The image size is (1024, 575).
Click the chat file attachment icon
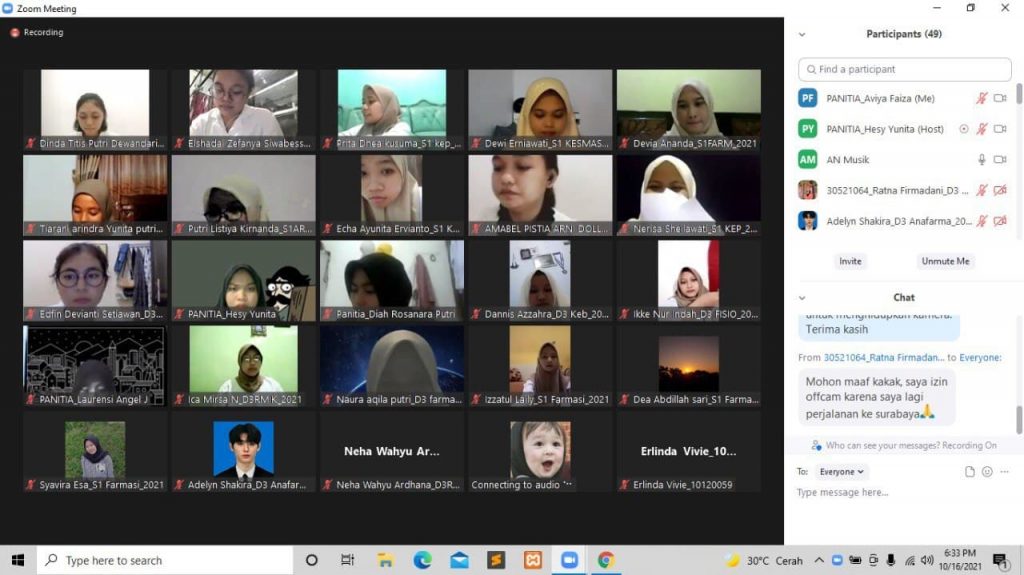[x=969, y=472]
